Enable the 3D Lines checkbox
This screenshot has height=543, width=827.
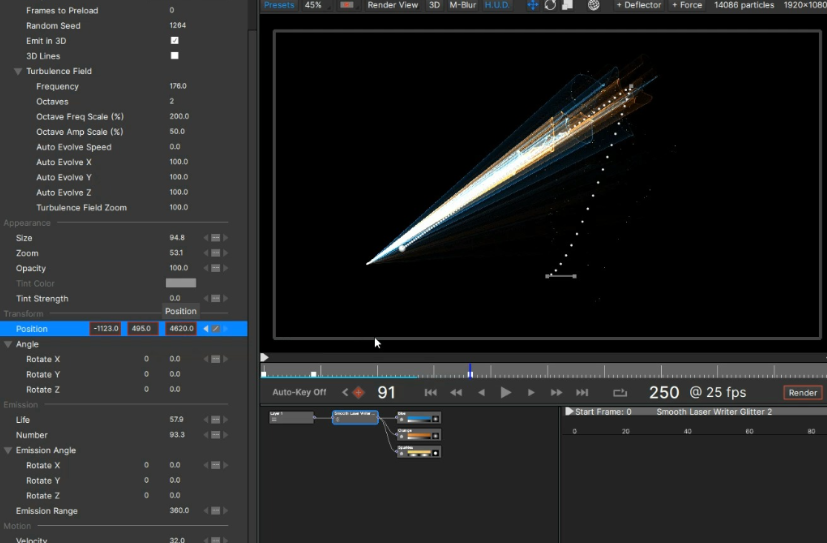tap(174, 56)
